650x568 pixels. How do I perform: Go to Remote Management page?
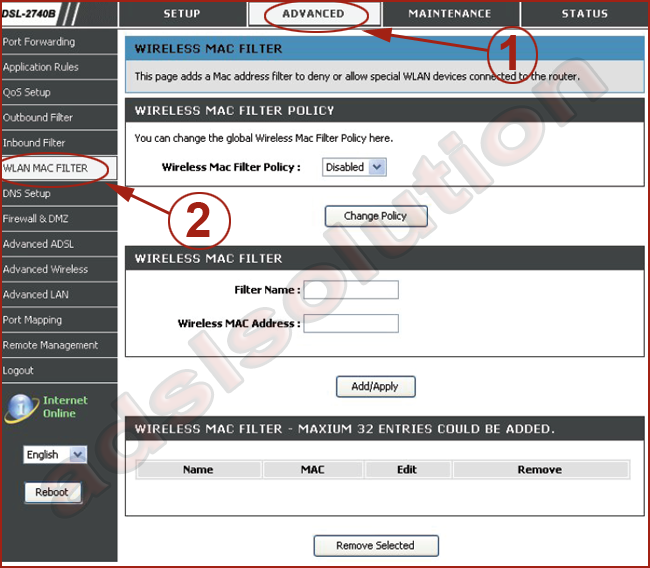(x=50, y=345)
